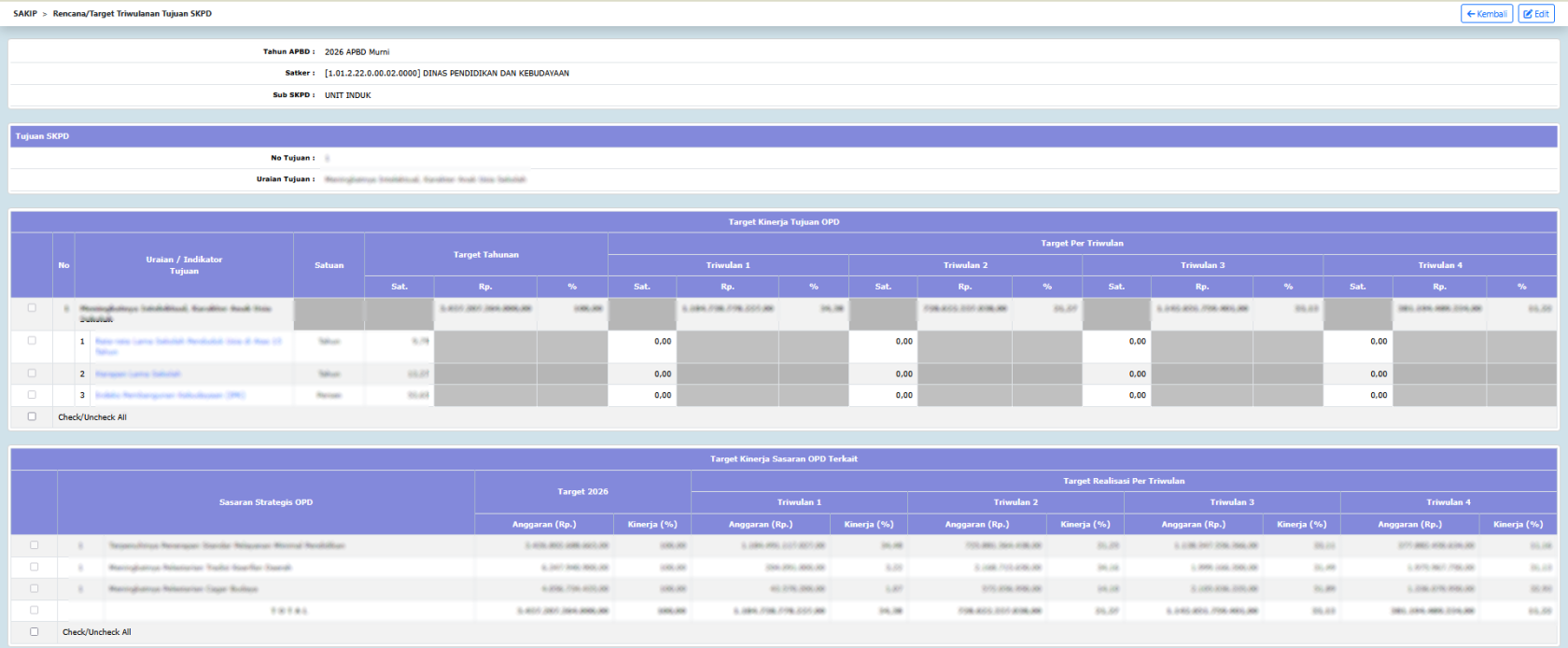Click the Edit pencil button
Image resolution: width=1568 pixels, height=648 pixels.
click(1536, 14)
